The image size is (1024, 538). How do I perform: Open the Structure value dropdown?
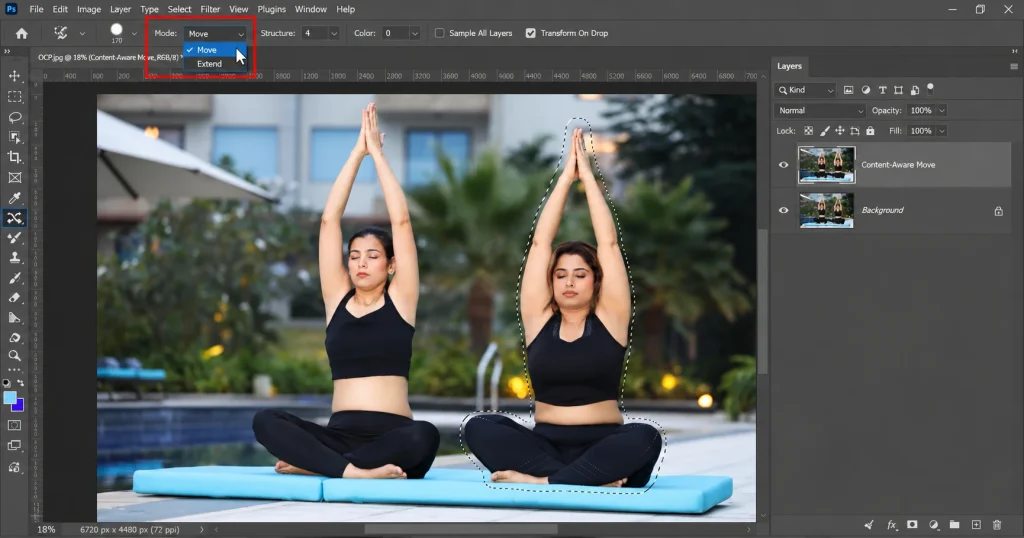pos(334,33)
